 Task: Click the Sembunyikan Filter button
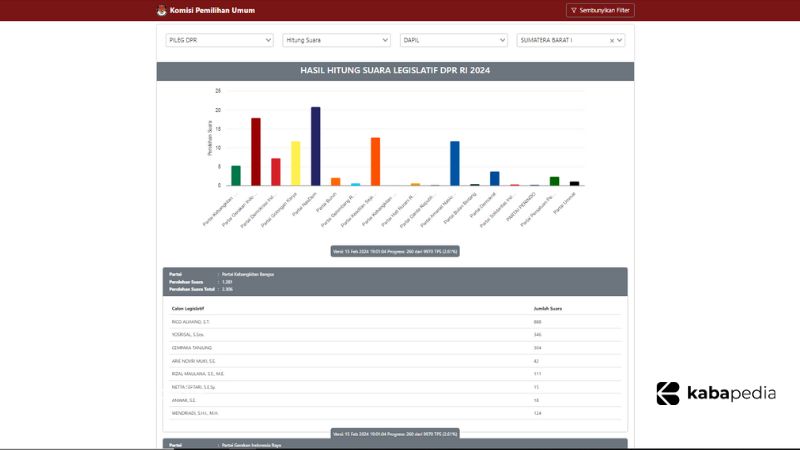[x=600, y=11]
